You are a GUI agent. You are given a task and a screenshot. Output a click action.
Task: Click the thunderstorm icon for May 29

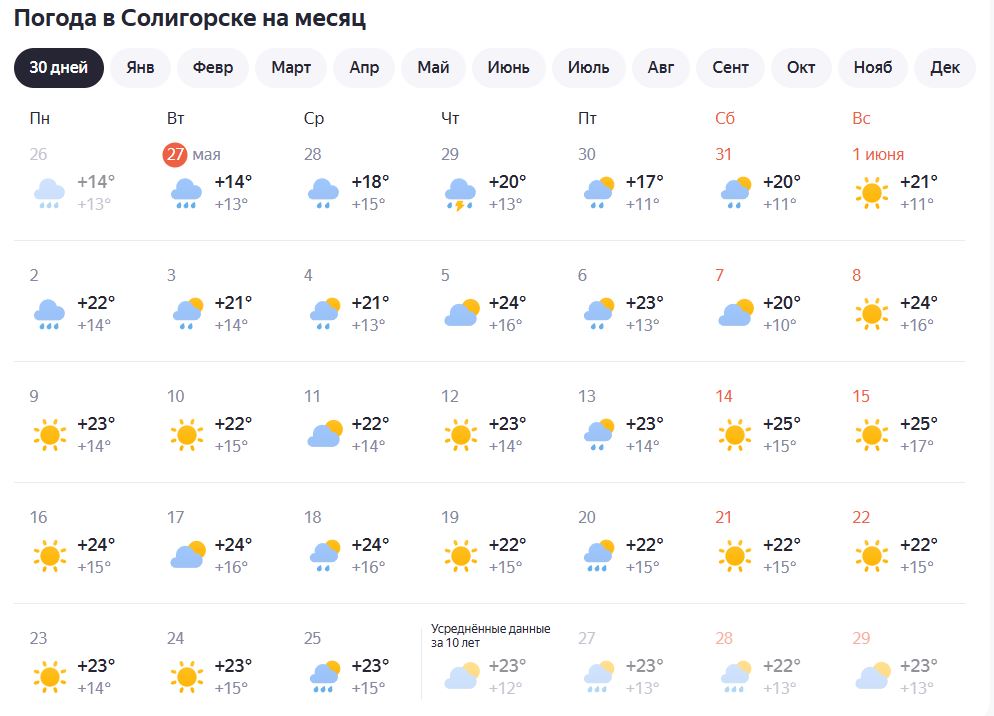click(460, 193)
